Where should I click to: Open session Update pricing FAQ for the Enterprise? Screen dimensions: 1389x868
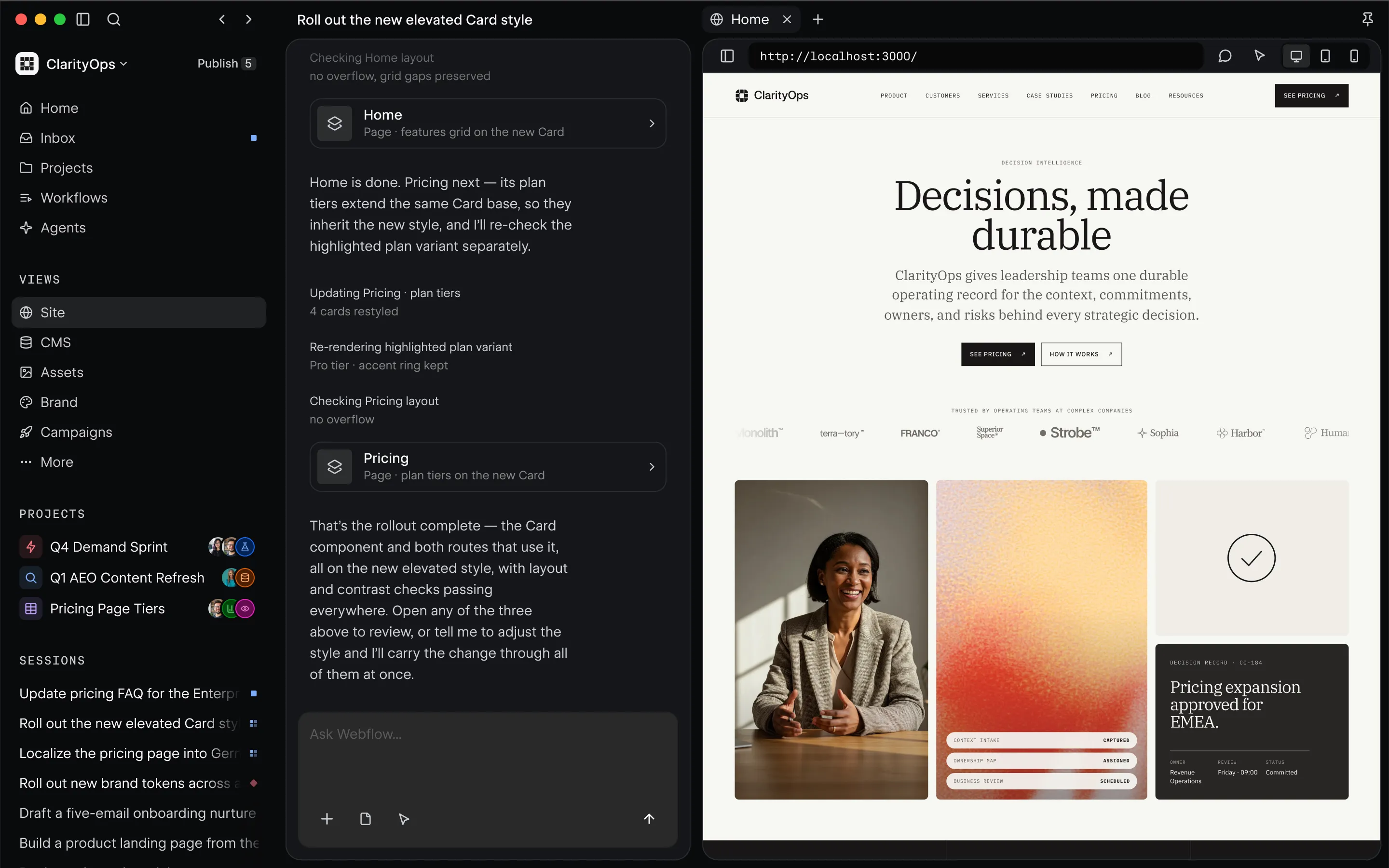[139, 693]
